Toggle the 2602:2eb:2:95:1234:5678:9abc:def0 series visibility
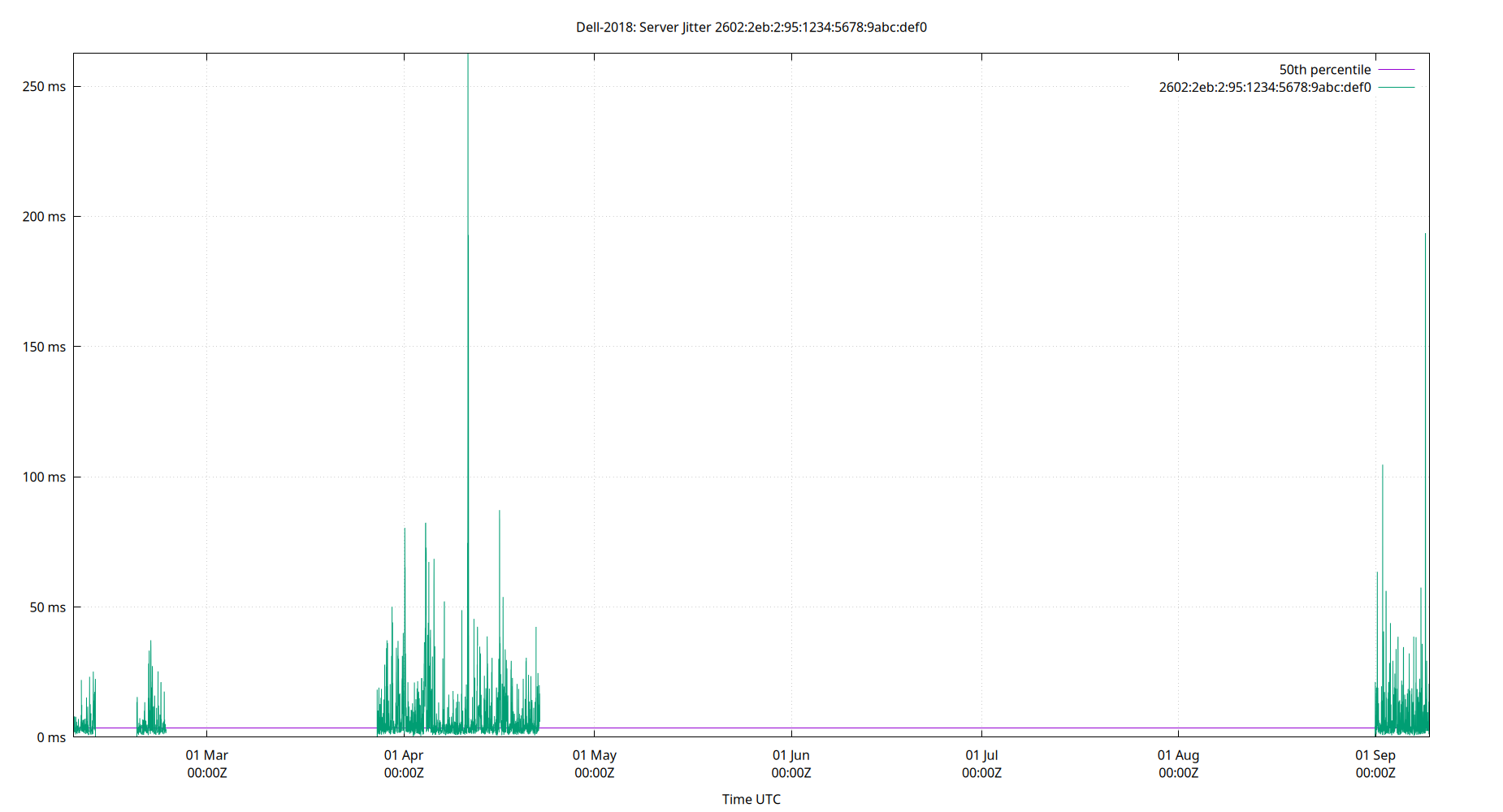The image size is (1503, 812). tap(1264, 88)
